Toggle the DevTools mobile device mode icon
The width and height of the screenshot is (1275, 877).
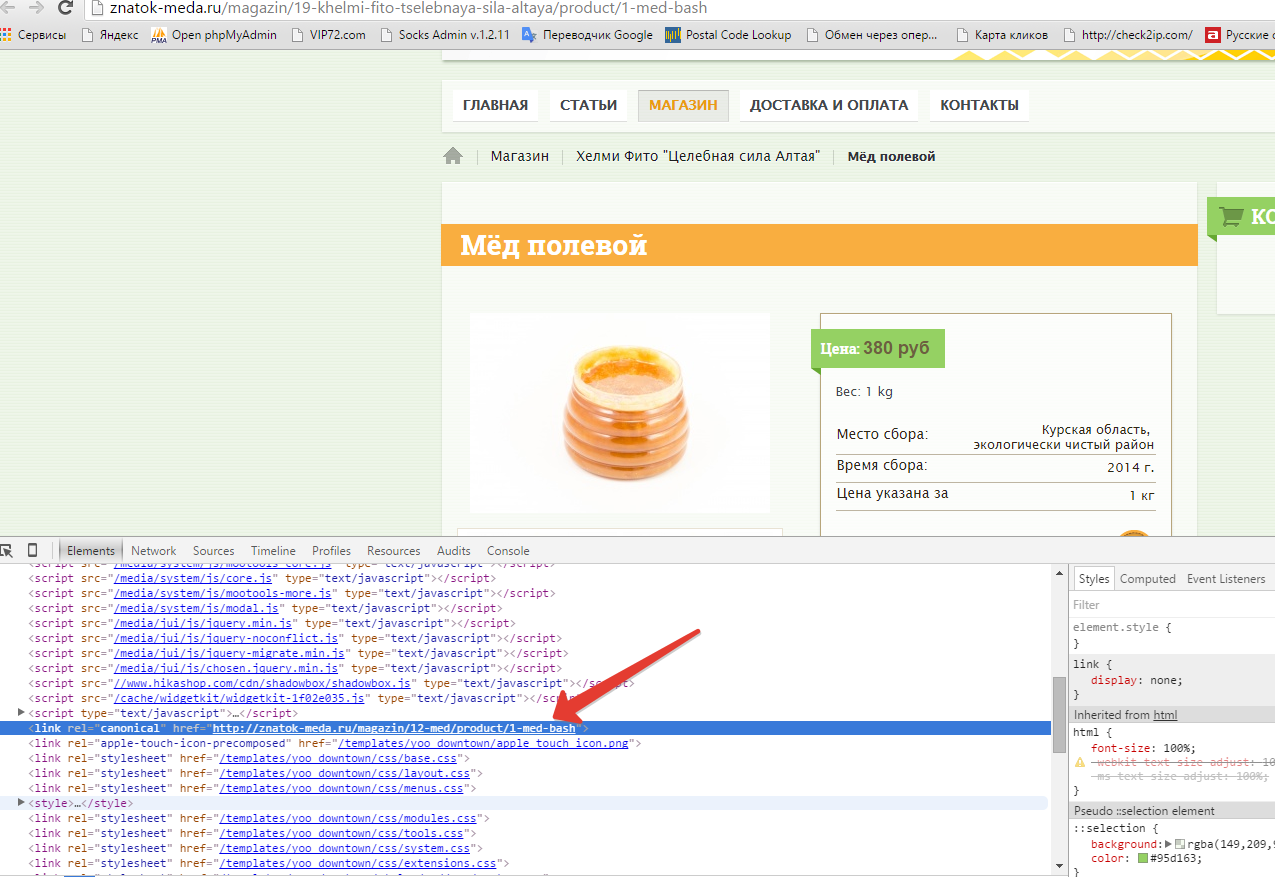[32, 551]
